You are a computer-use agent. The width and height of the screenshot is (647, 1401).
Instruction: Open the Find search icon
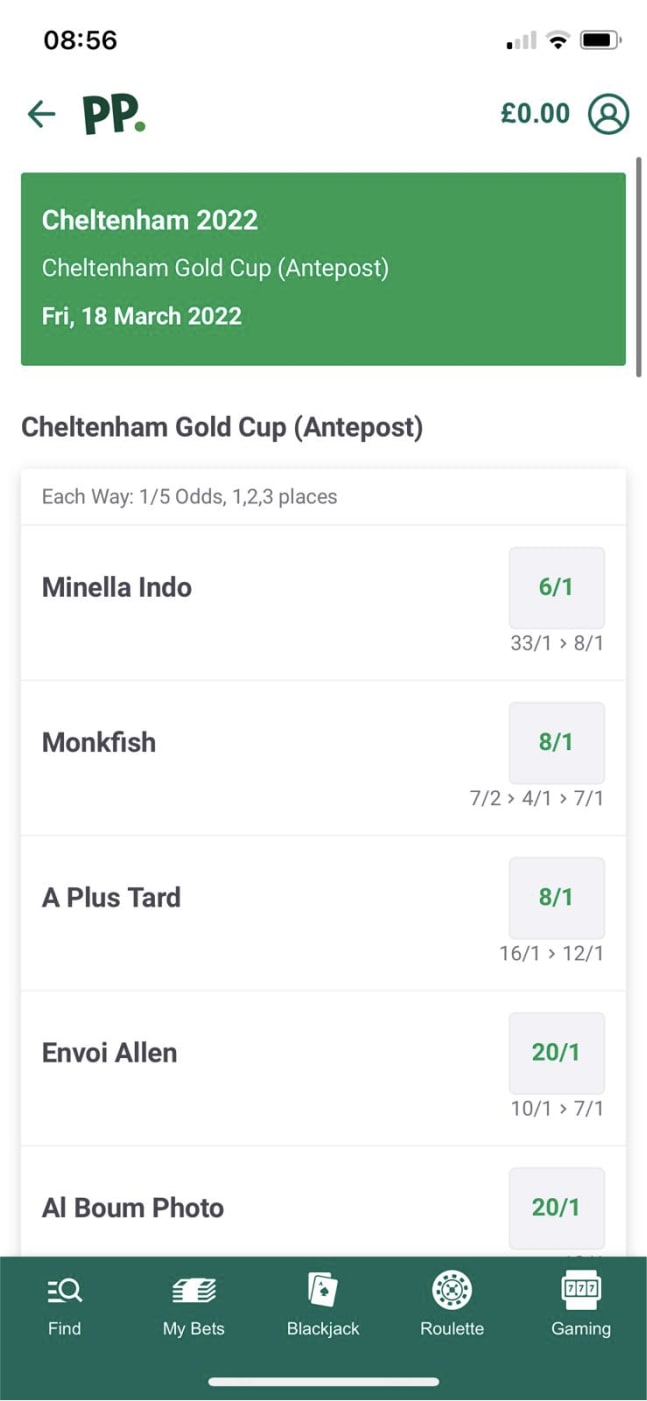coord(64,1298)
